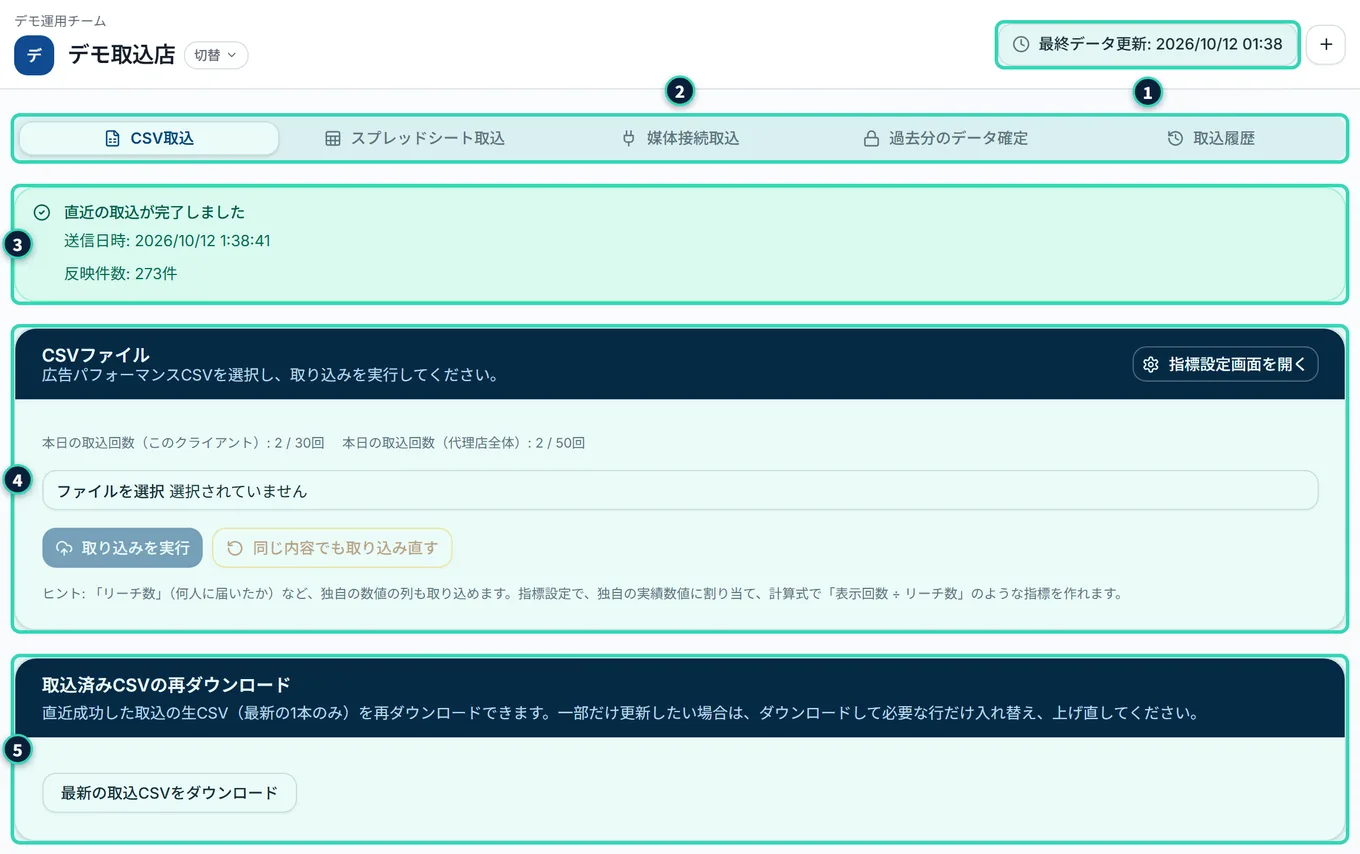Screen dimensions: 1360x854
Task: Click the デモ運用チーム team label
Action: (60, 20)
